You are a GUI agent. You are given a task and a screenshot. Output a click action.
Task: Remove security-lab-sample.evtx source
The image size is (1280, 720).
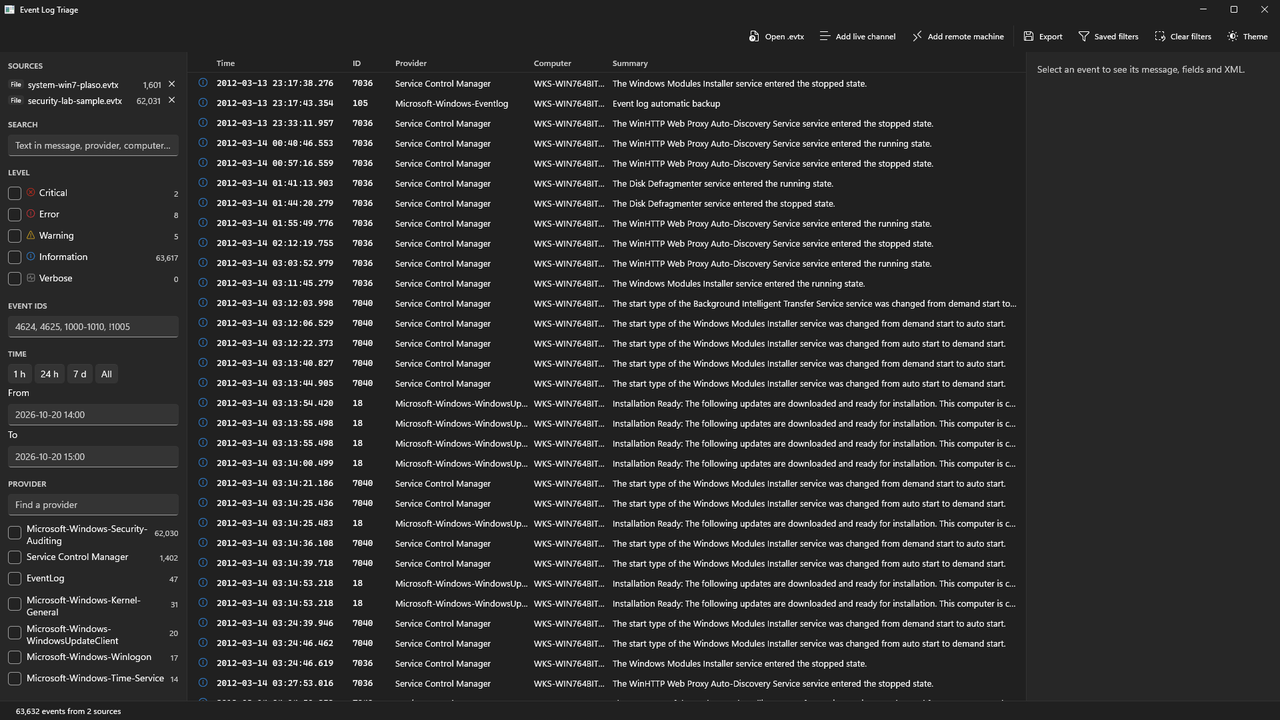172,101
